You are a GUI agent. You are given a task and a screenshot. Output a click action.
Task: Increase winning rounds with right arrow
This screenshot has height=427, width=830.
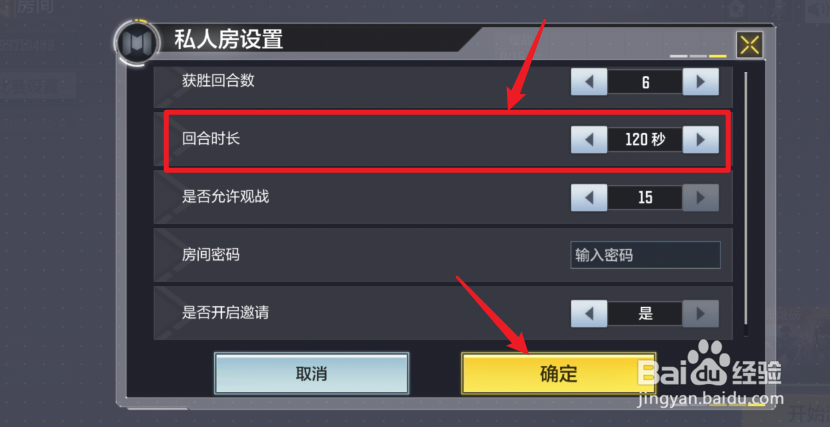click(700, 83)
